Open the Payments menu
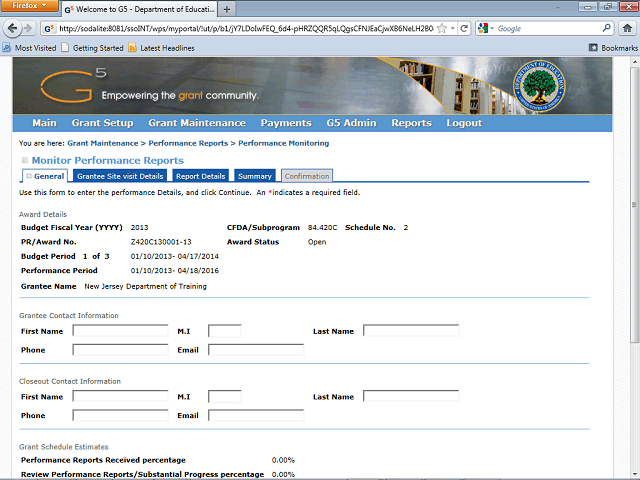Image resolution: width=640 pixels, height=480 pixels. pyautogui.click(x=286, y=123)
